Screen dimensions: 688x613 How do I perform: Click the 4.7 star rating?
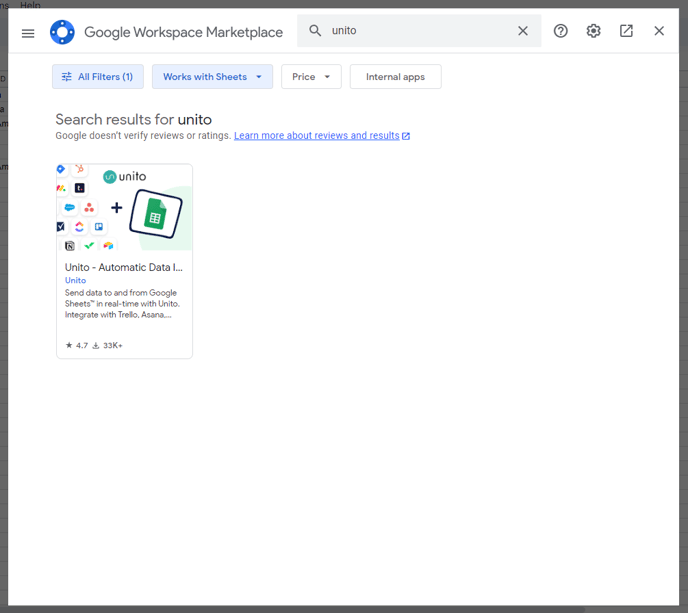click(77, 345)
